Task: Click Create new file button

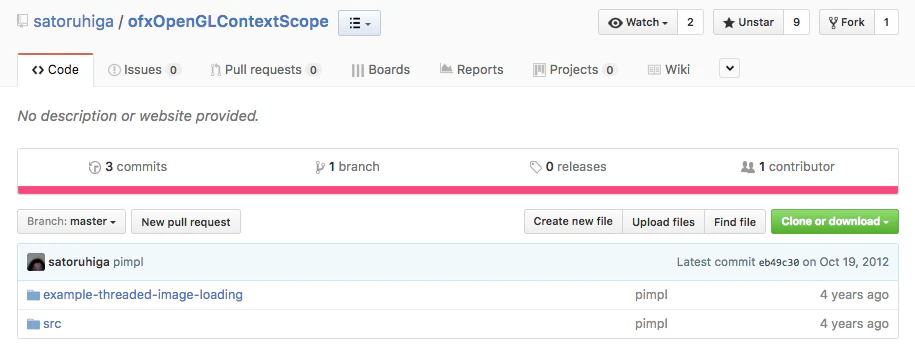Action: (573, 222)
